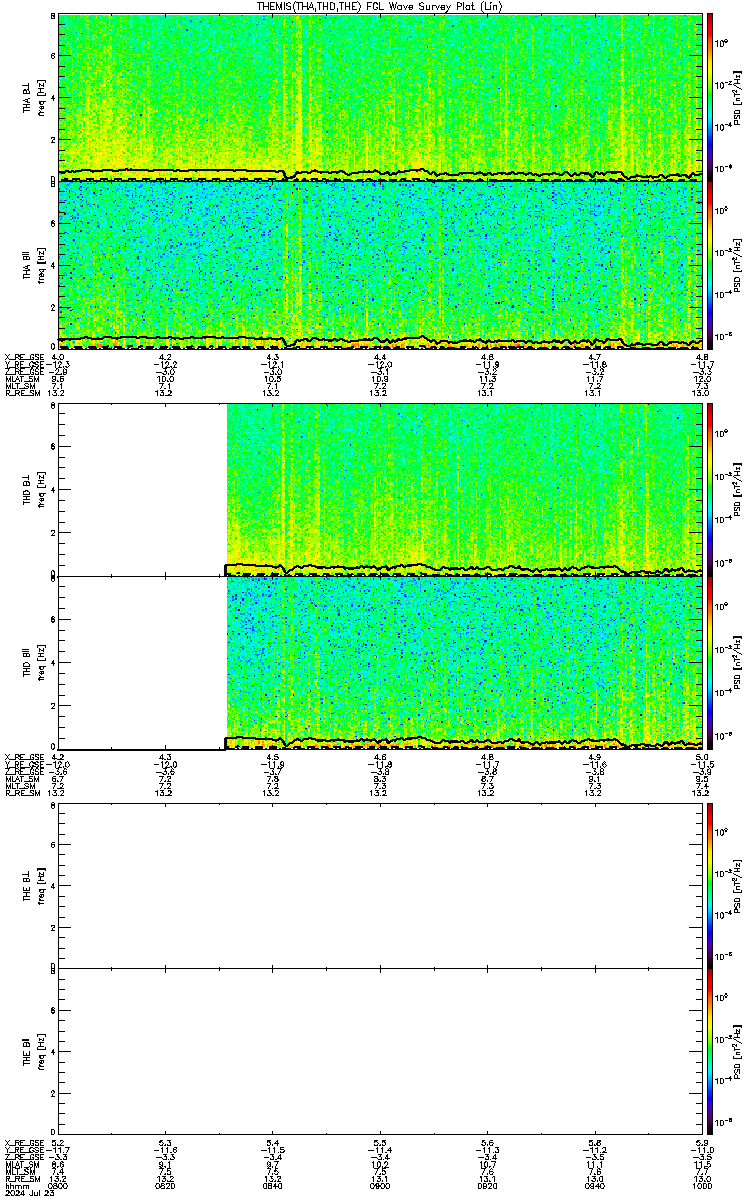
Task: Click the '0900' time tick label
Action: click(379, 1186)
